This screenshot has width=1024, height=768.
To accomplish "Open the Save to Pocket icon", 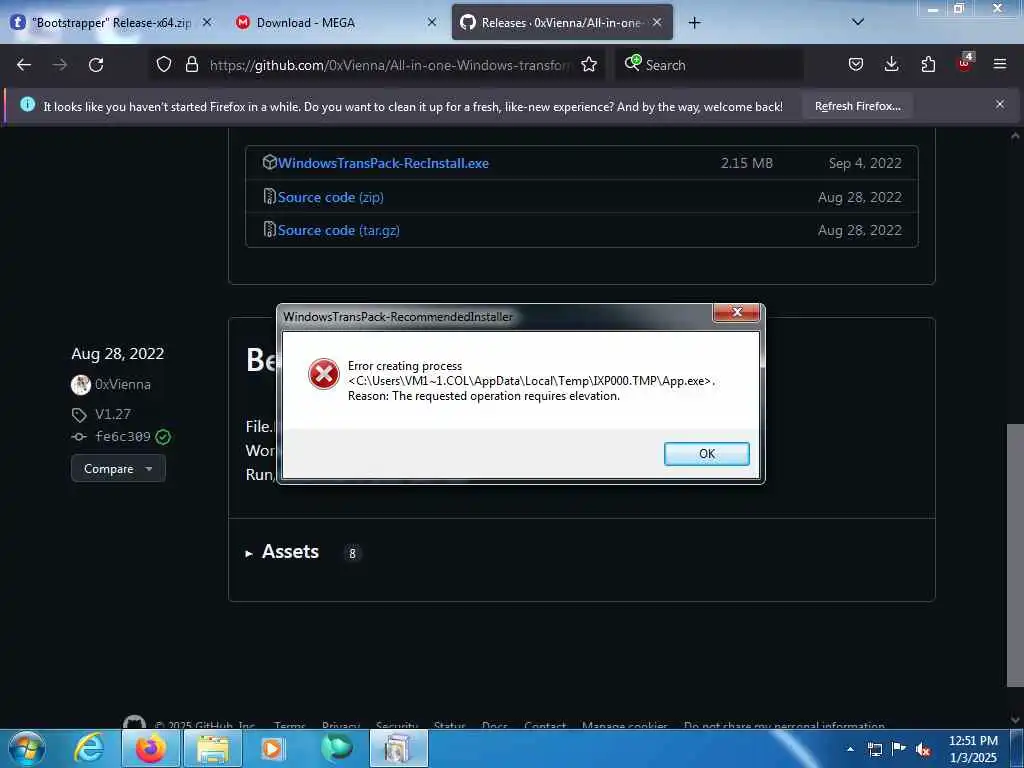I will pyautogui.click(x=856, y=65).
